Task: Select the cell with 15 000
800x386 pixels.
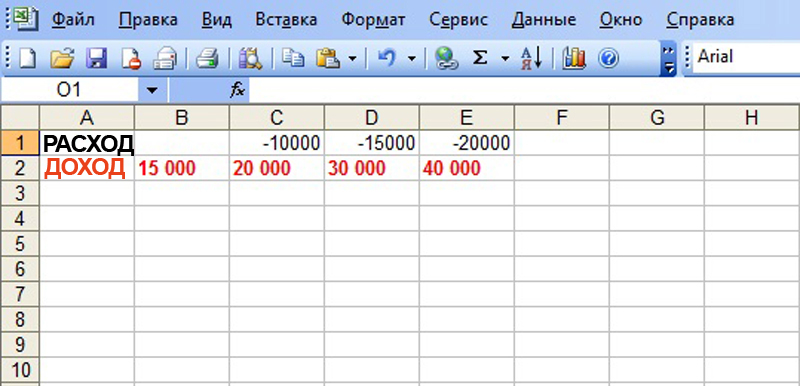Action: pyautogui.click(x=182, y=168)
